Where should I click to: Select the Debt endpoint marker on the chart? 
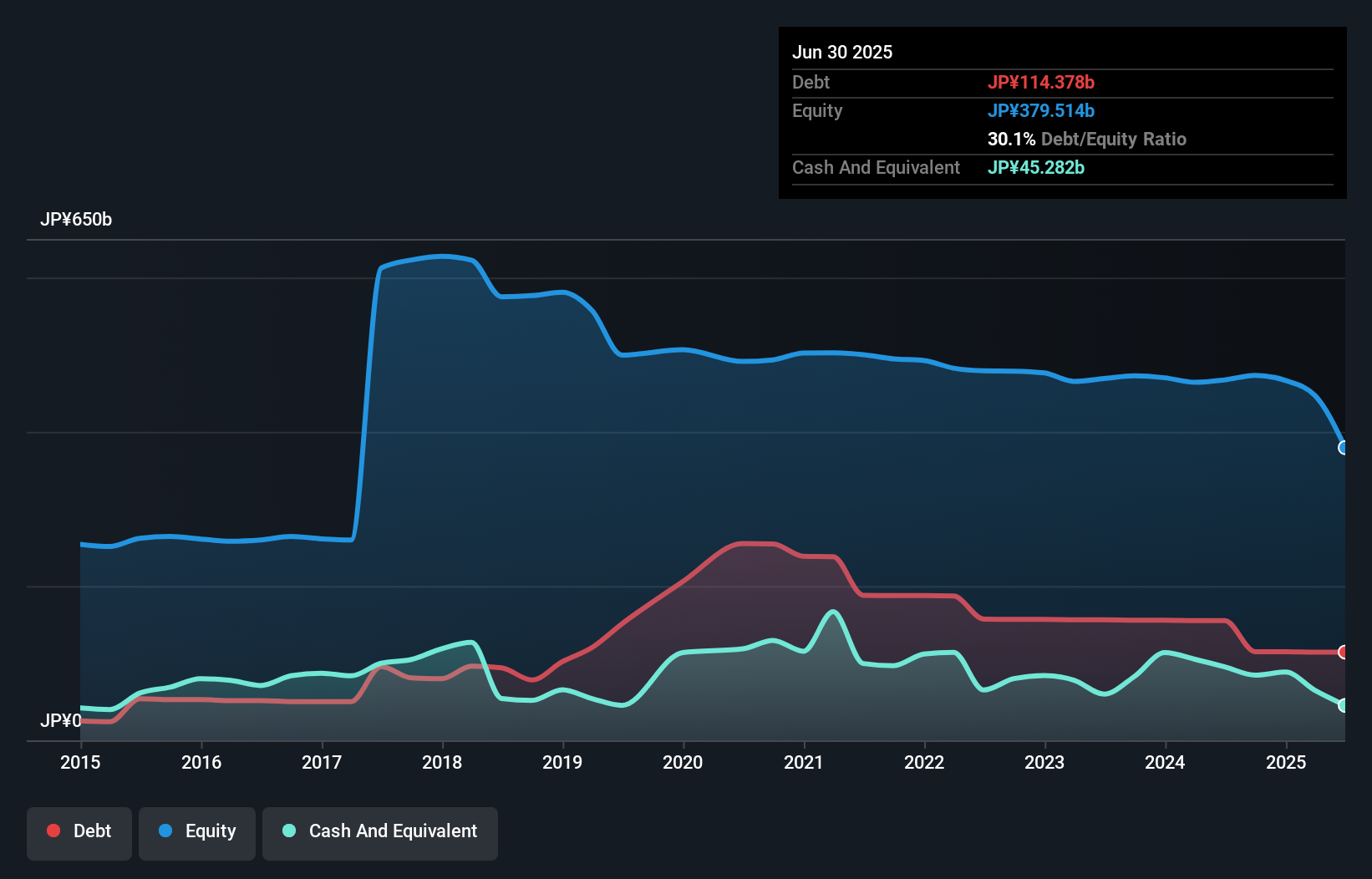[1343, 653]
